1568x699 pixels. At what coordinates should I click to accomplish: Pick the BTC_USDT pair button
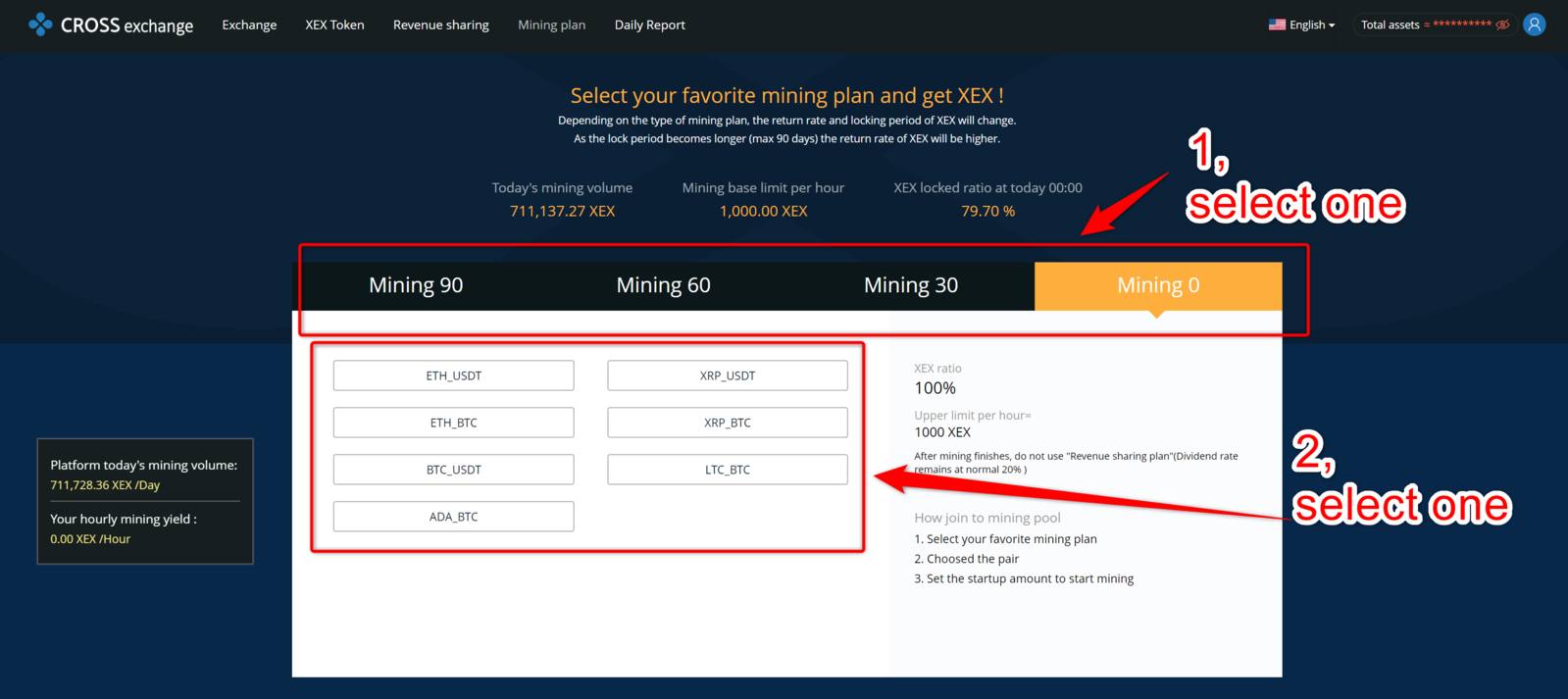tap(453, 470)
